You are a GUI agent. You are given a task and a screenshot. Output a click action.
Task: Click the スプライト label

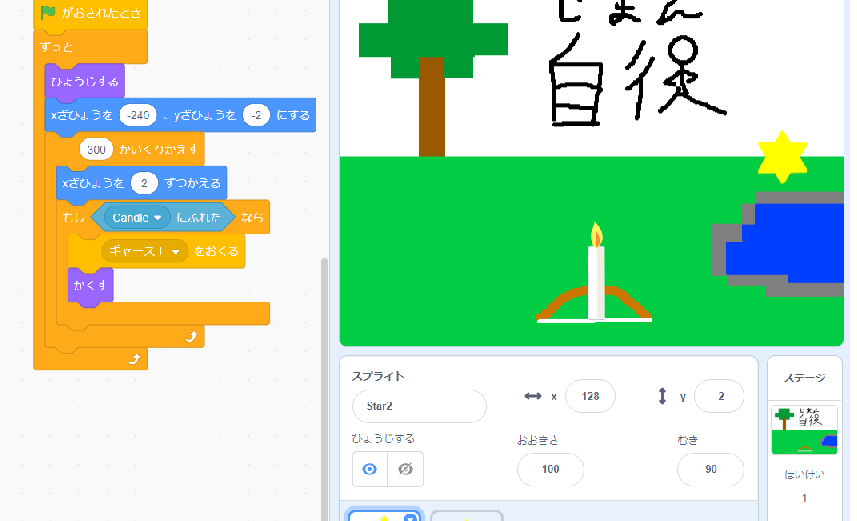coord(378,376)
